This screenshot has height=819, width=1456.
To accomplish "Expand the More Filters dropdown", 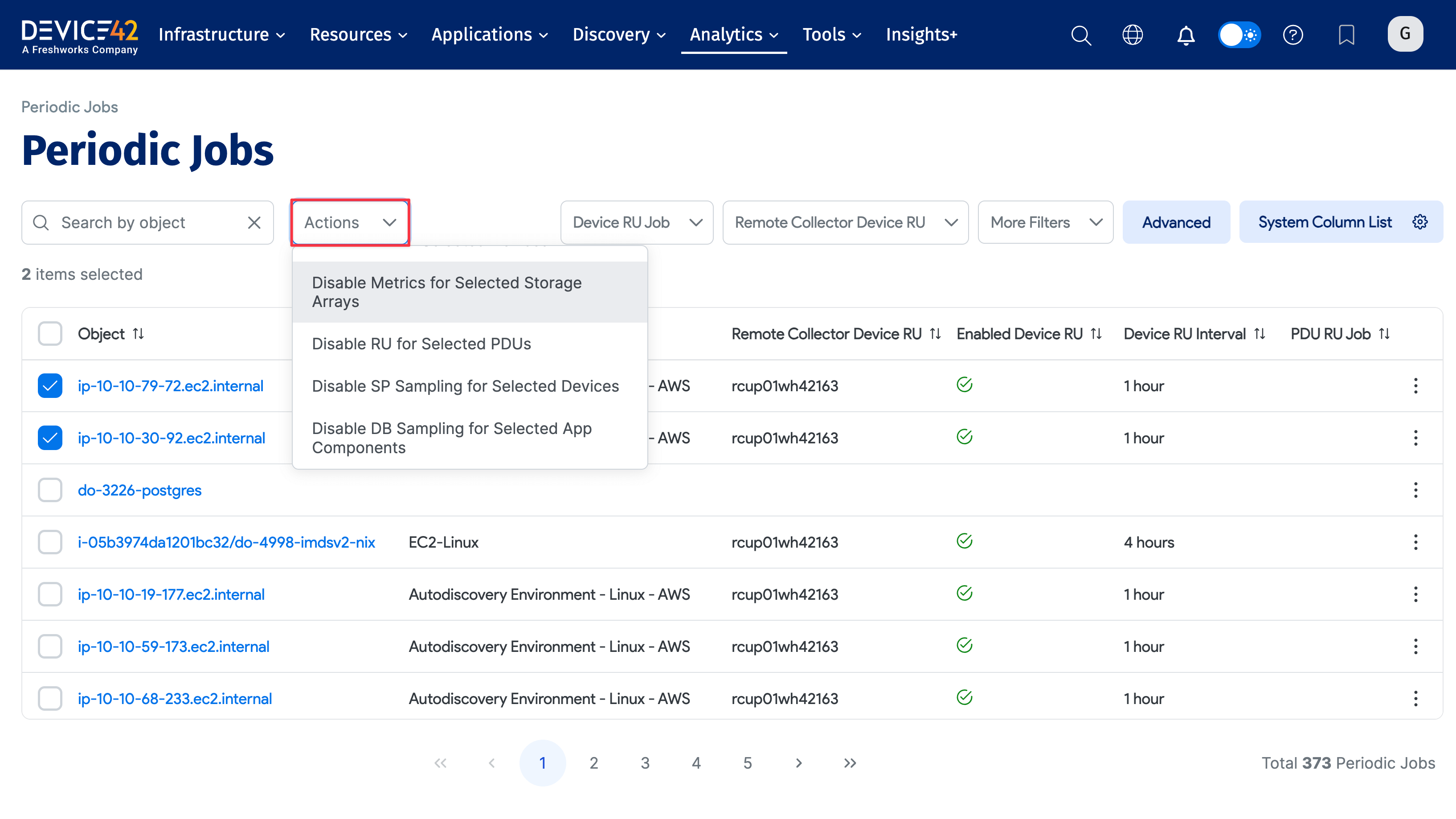I will pyautogui.click(x=1045, y=221).
